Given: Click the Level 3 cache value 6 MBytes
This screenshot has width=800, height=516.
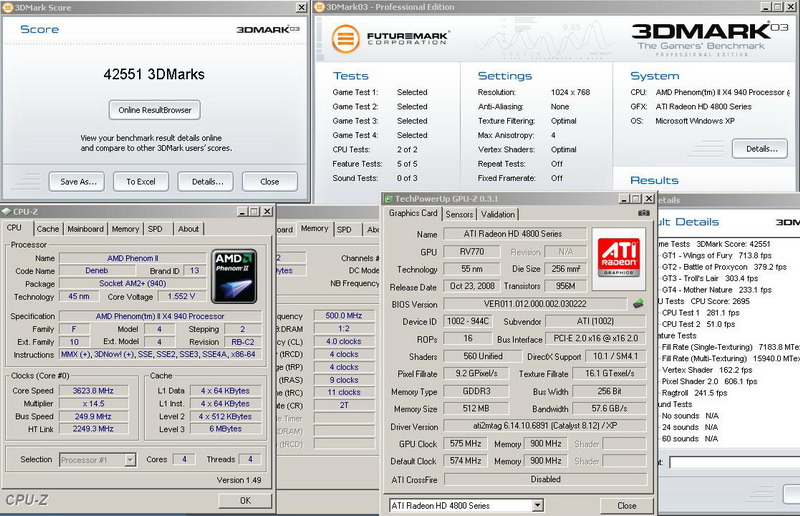Looking at the screenshot, I should [225, 429].
